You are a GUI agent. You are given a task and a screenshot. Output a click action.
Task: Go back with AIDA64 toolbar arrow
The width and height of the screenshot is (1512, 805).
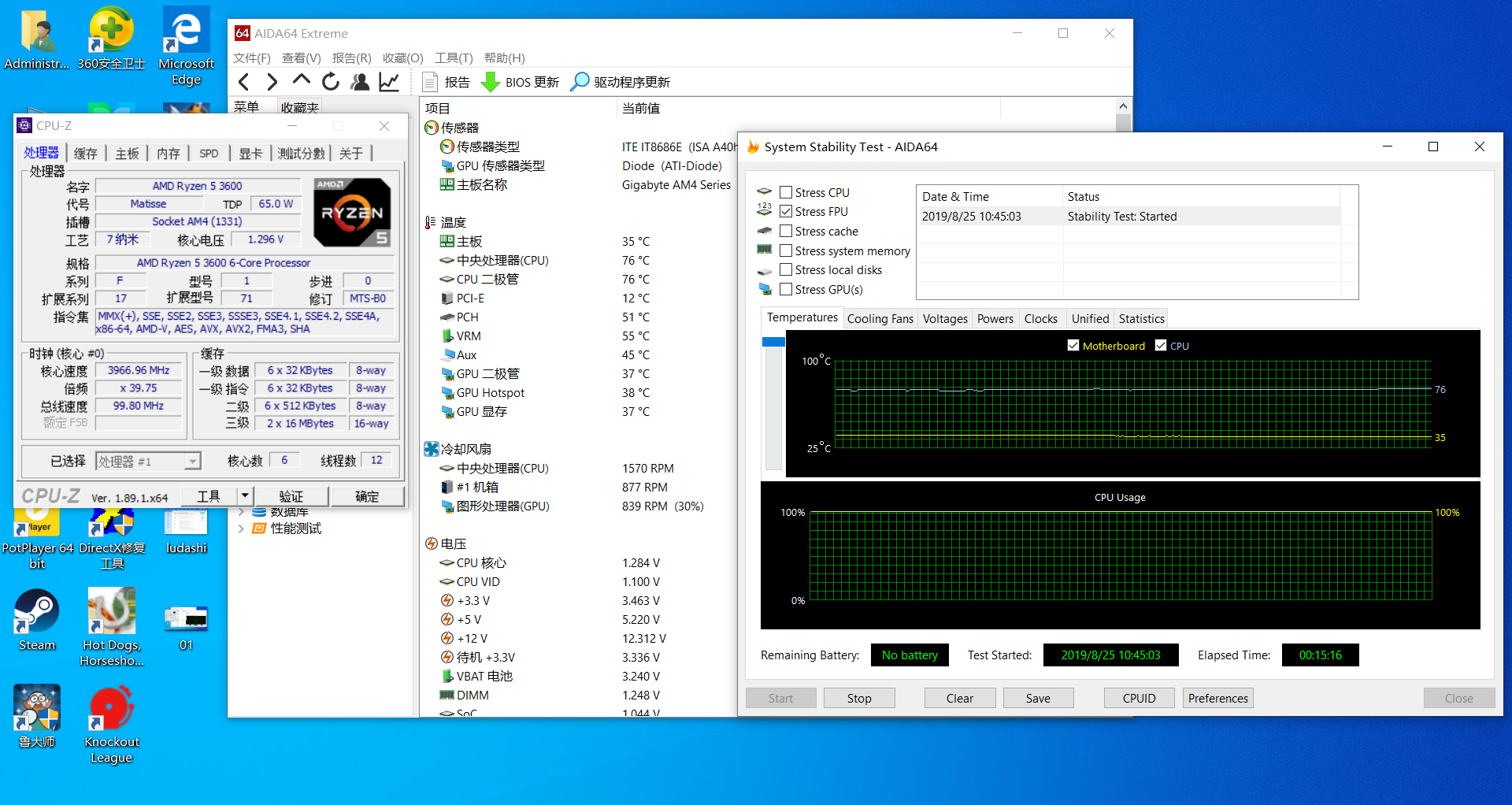click(x=244, y=82)
